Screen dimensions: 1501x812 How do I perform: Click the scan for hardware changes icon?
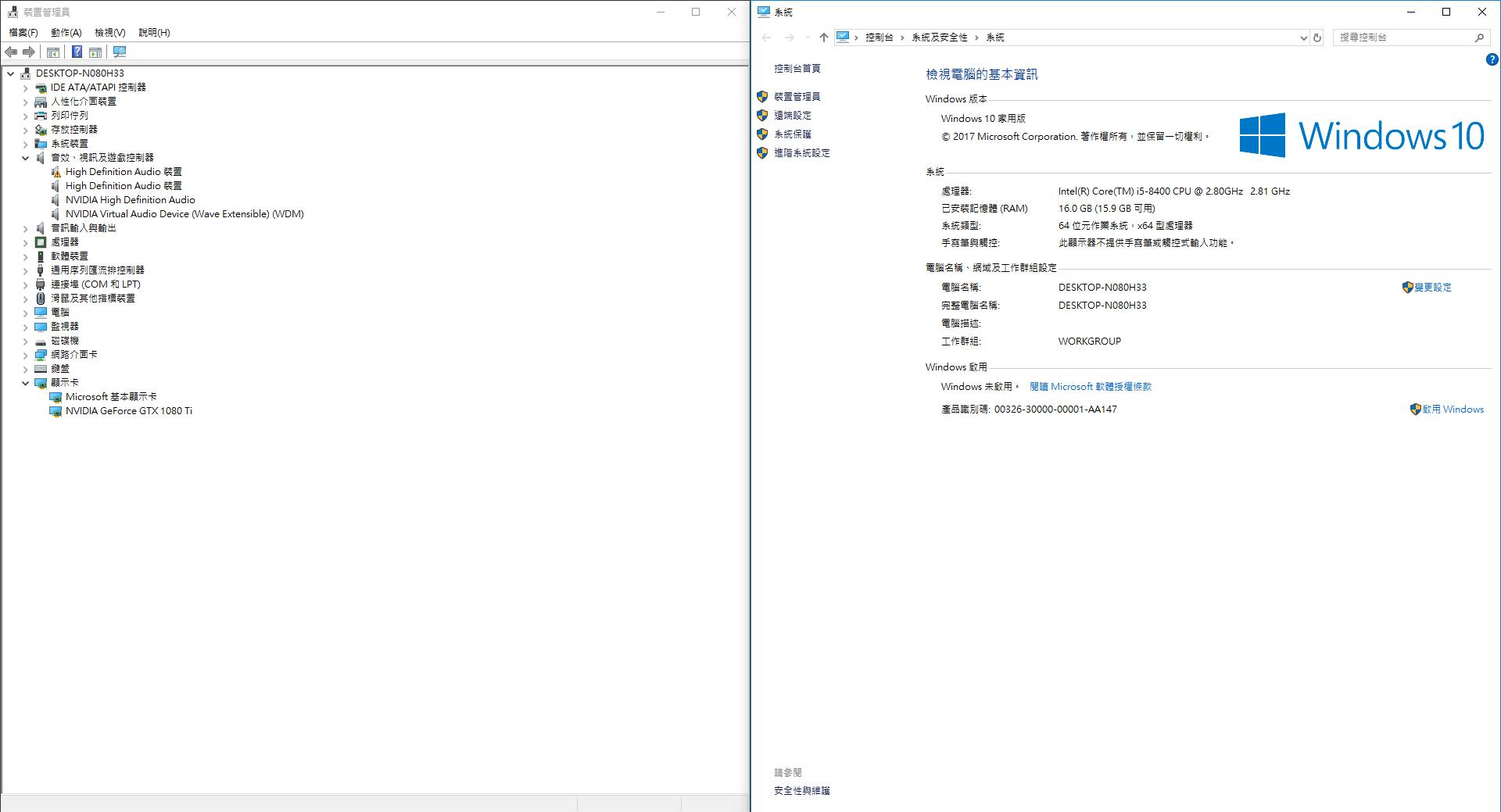click(x=120, y=52)
